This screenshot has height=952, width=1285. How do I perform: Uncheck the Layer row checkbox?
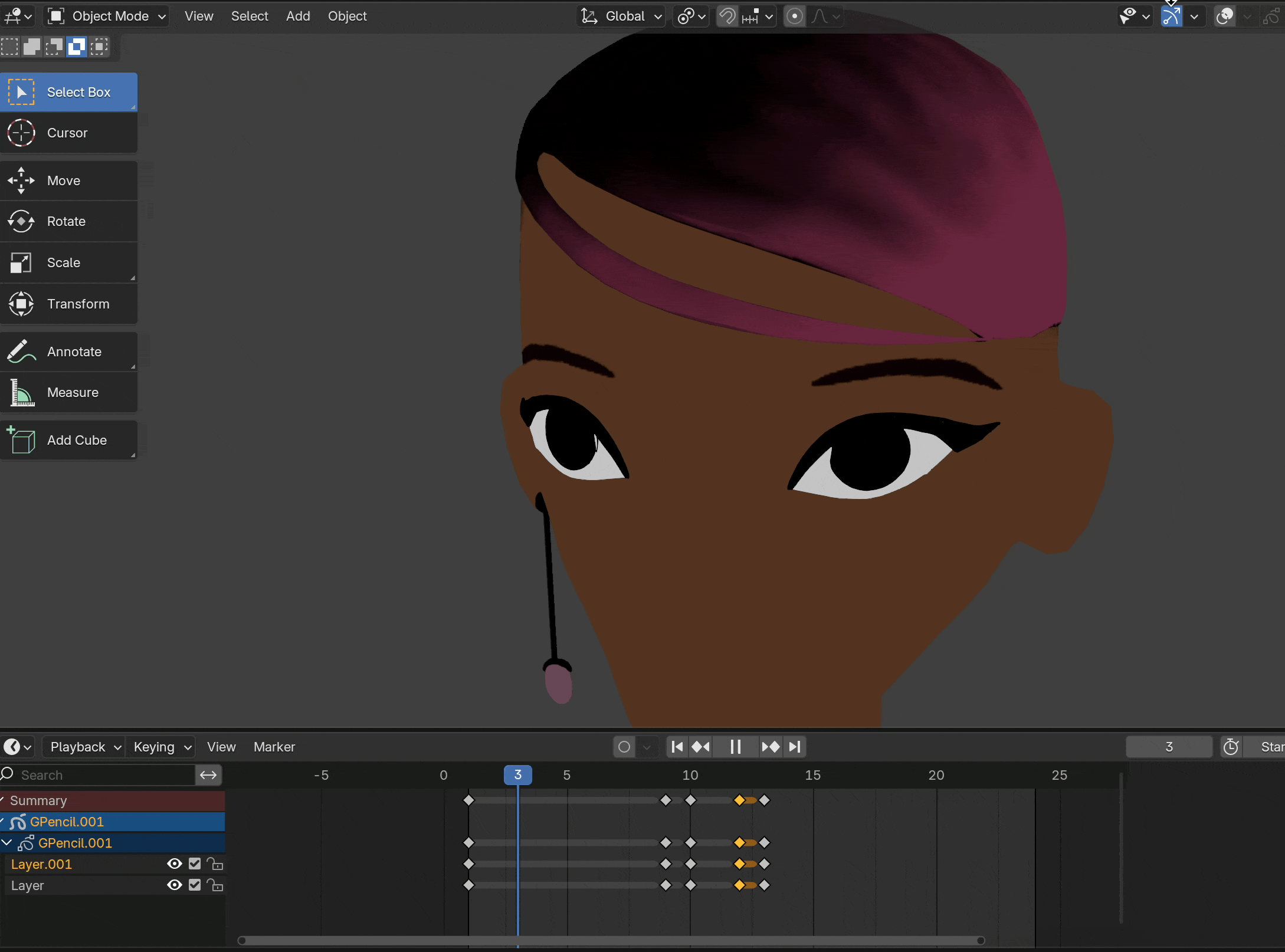195,885
